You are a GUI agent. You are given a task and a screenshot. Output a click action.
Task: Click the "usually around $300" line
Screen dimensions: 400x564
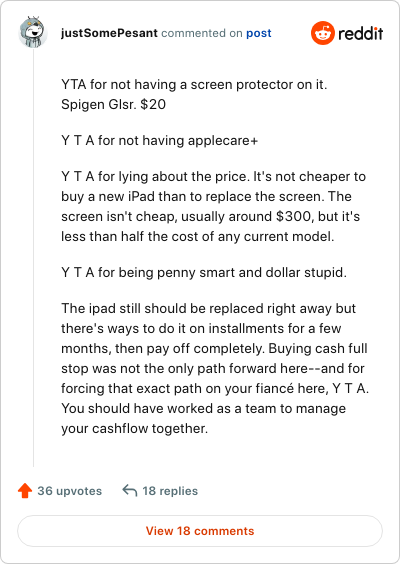pyautogui.click(x=210, y=217)
